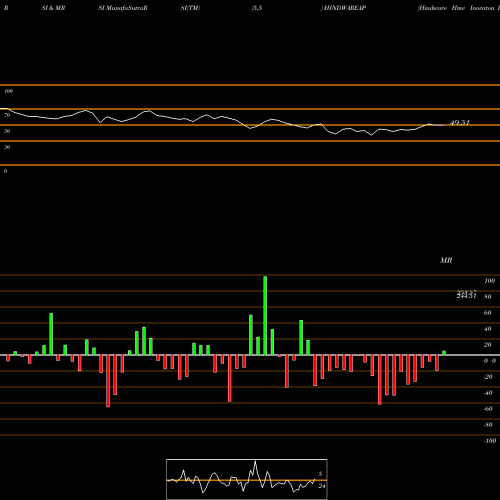The width and height of the screenshot is (500, 500).
Task: Click the 80 label on the MR axis
Action: click(488, 297)
